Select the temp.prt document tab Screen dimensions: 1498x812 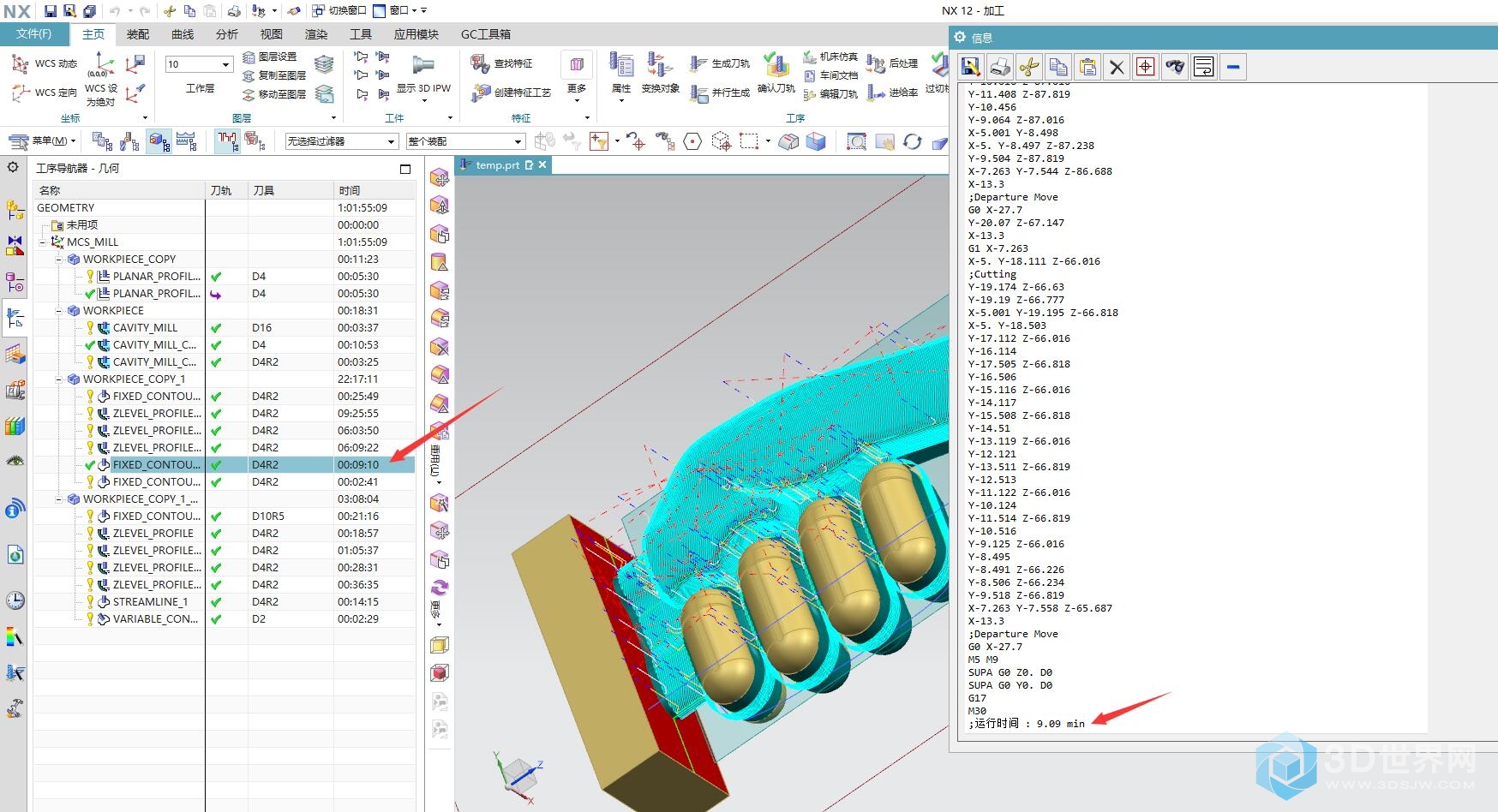coord(499,165)
